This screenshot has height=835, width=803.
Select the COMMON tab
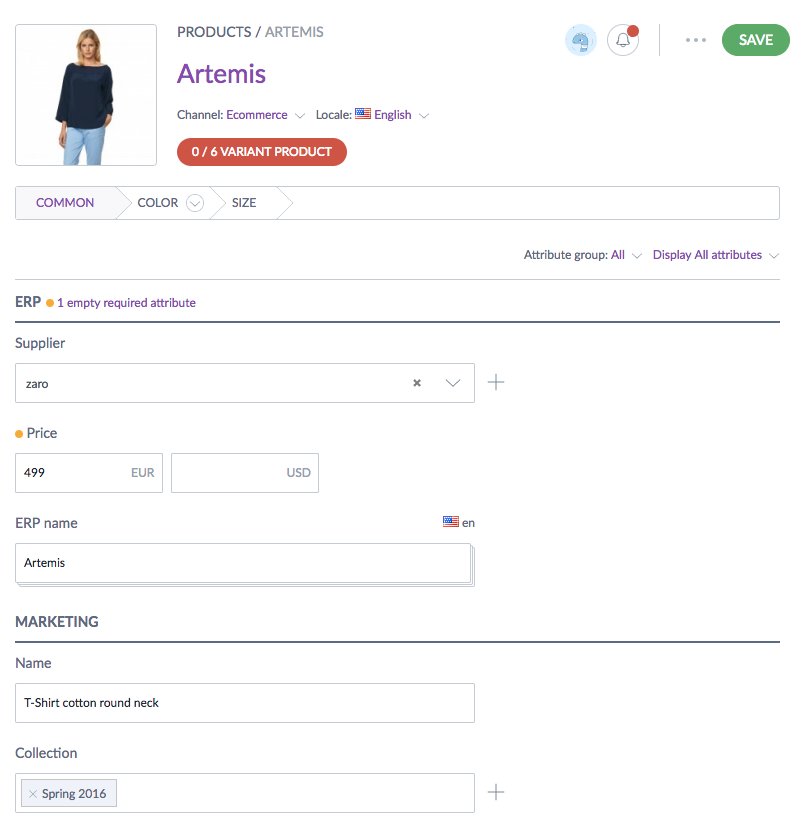(x=65, y=203)
